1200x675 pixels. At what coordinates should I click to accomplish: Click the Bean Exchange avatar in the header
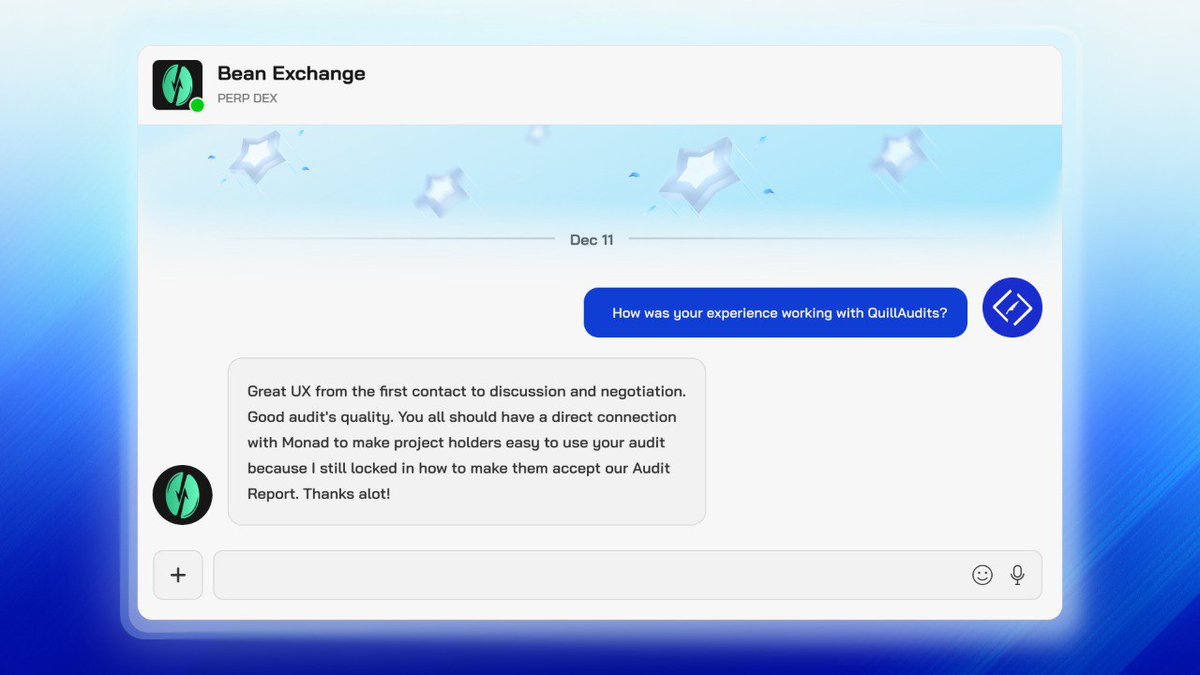tap(178, 85)
